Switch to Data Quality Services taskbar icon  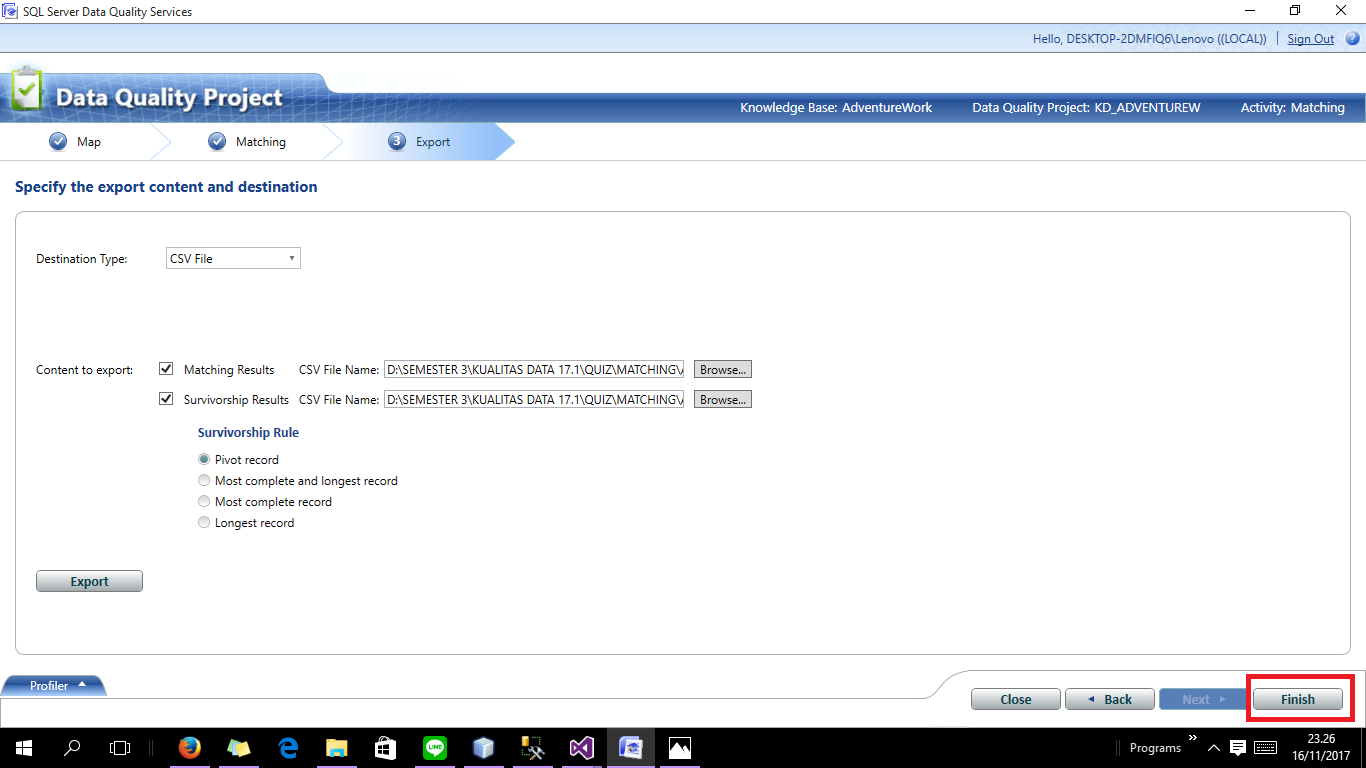tap(630, 747)
